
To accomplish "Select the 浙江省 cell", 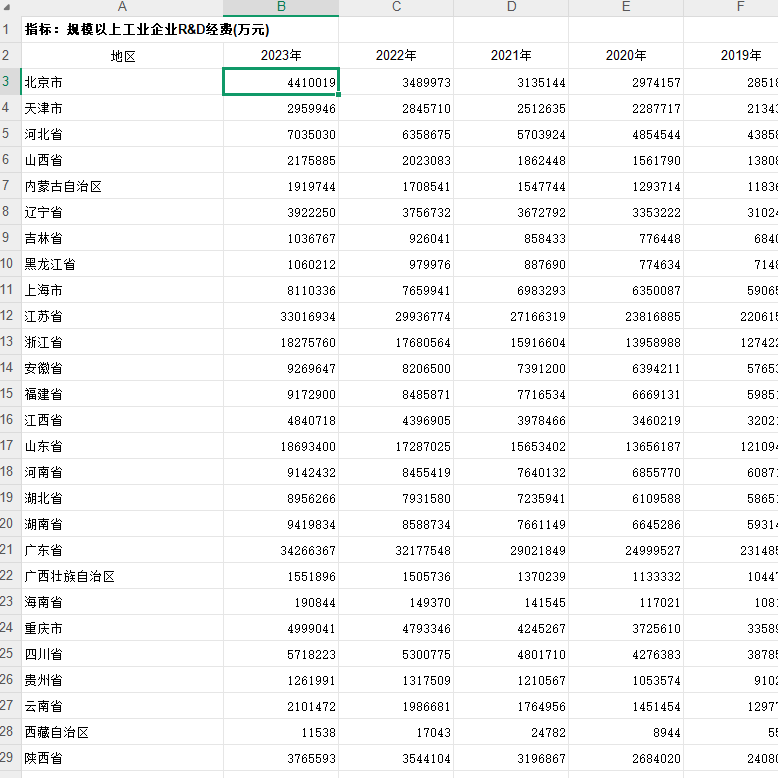I will [x=123, y=342].
